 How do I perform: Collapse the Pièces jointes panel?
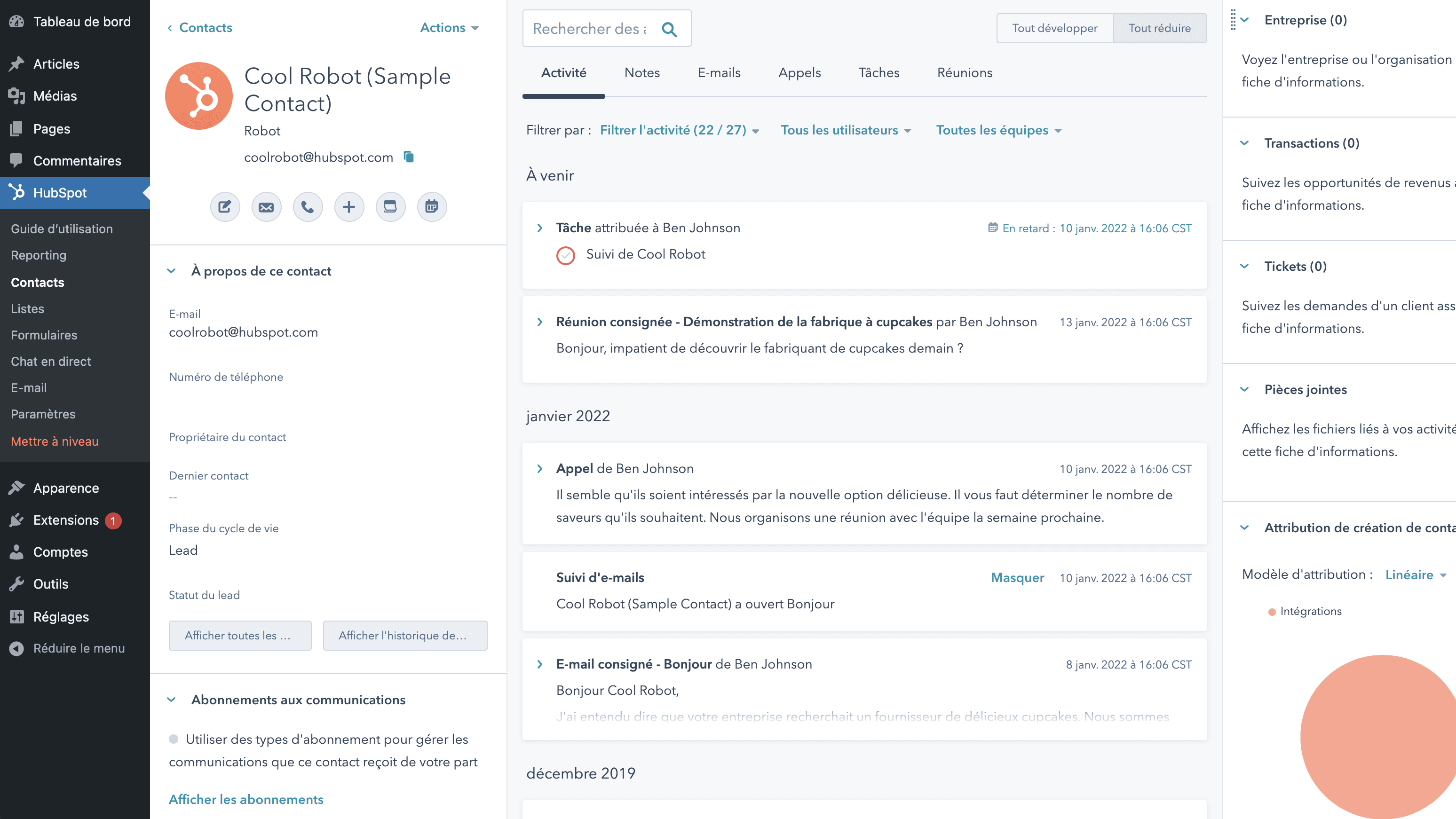(1245, 389)
